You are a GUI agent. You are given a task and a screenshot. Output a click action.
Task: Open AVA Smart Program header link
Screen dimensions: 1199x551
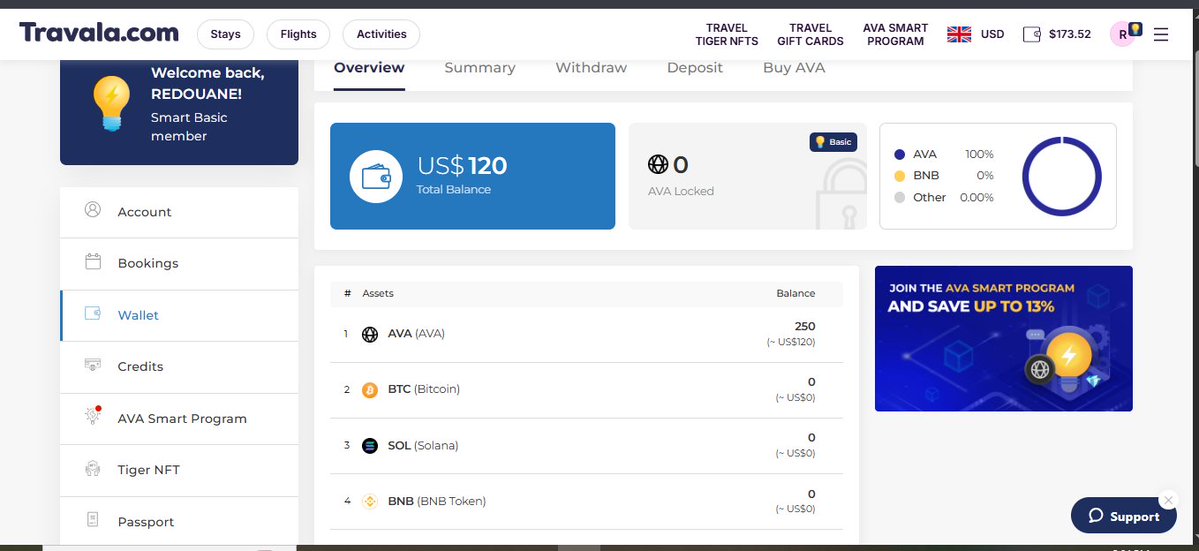click(895, 34)
